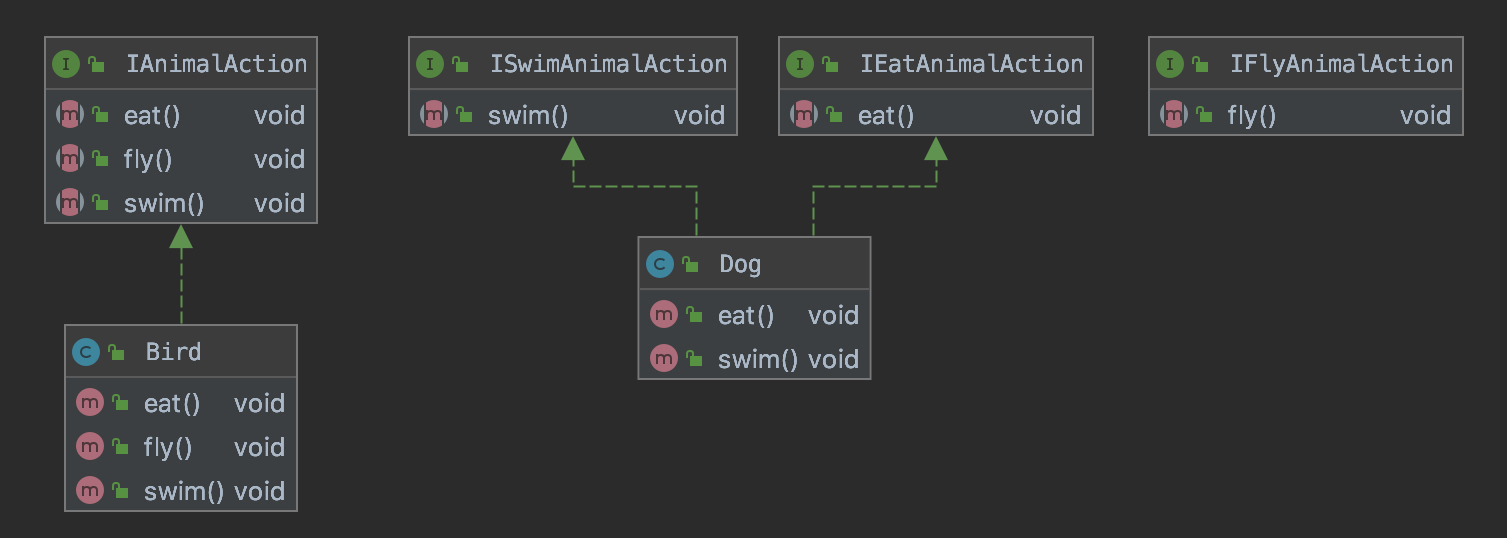1507x538 pixels.
Task: Click dashed arrow from Bird to IAnimalAction
Action: [181, 285]
